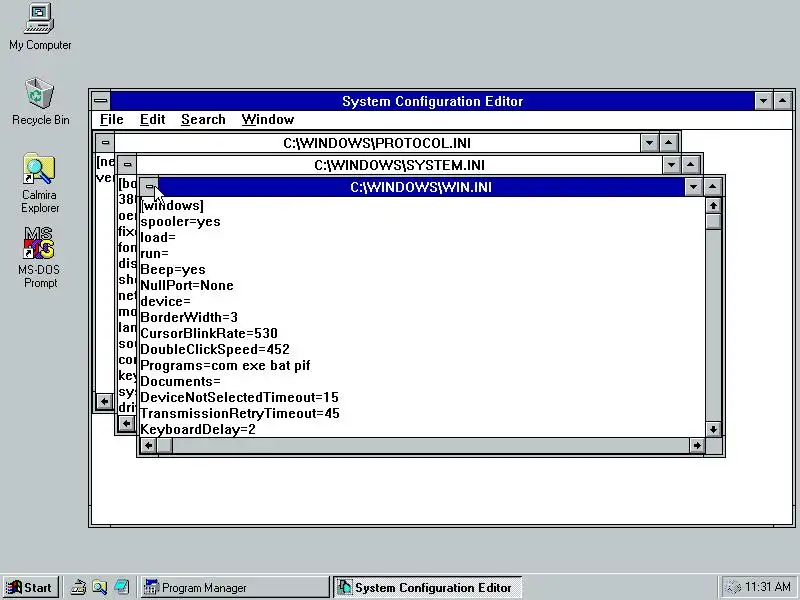Click SYSTEM.INI window's left scroll arrow
800x600 pixels.
point(126,423)
